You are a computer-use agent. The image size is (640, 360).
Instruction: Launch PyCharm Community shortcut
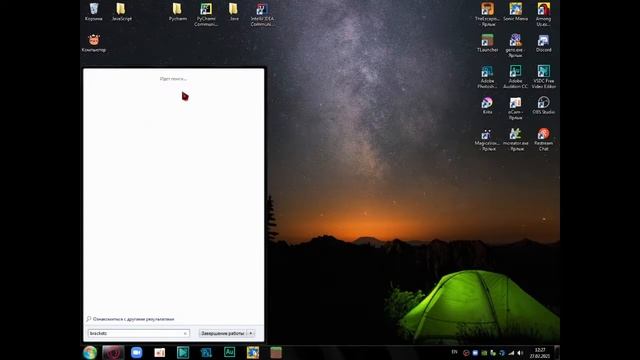pos(206,14)
